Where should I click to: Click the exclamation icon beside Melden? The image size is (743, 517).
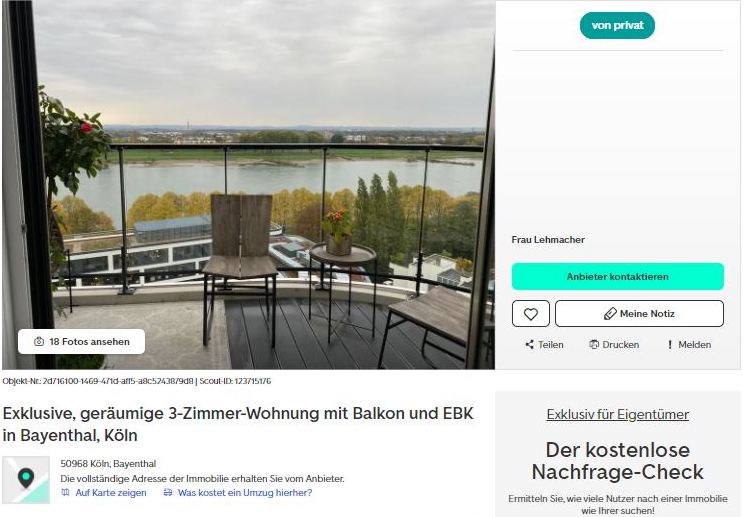[x=670, y=345]
